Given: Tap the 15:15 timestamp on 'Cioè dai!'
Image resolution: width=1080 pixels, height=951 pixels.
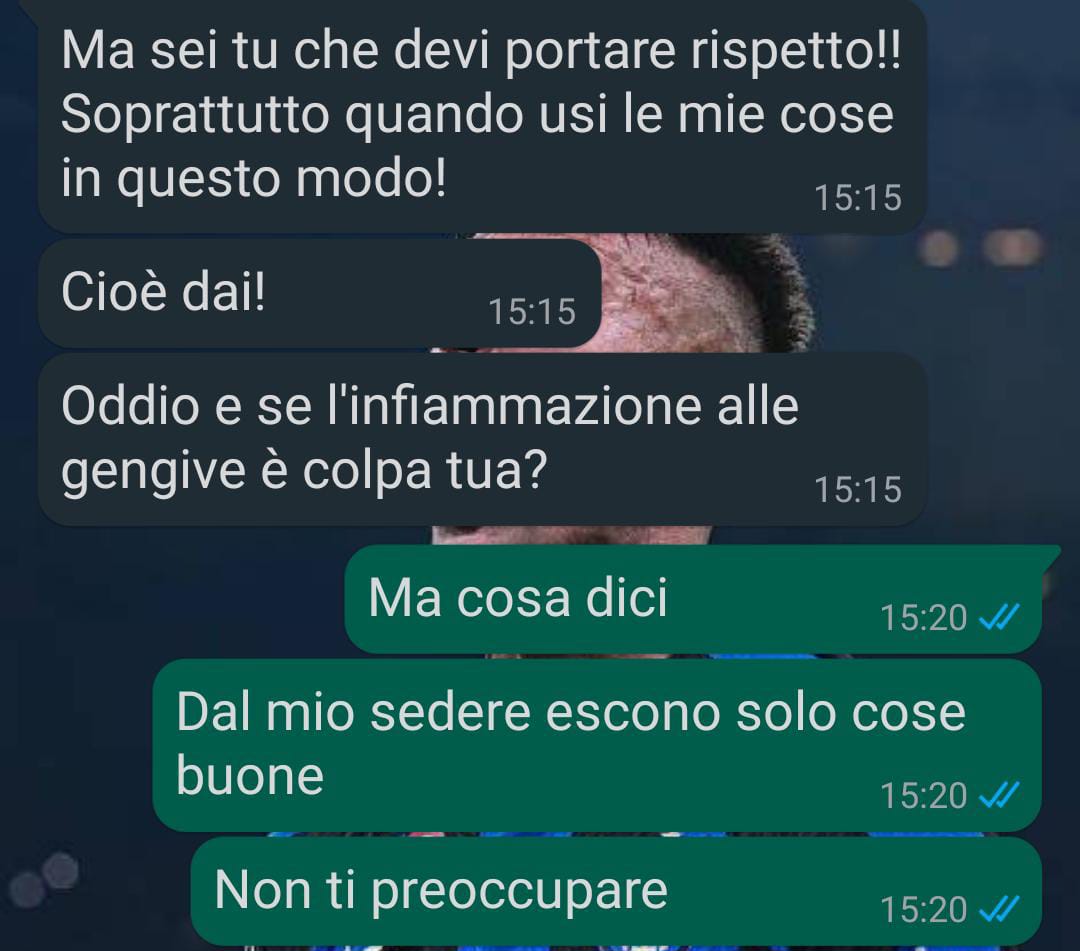Looking at the screenshot, I should [532, 311].
